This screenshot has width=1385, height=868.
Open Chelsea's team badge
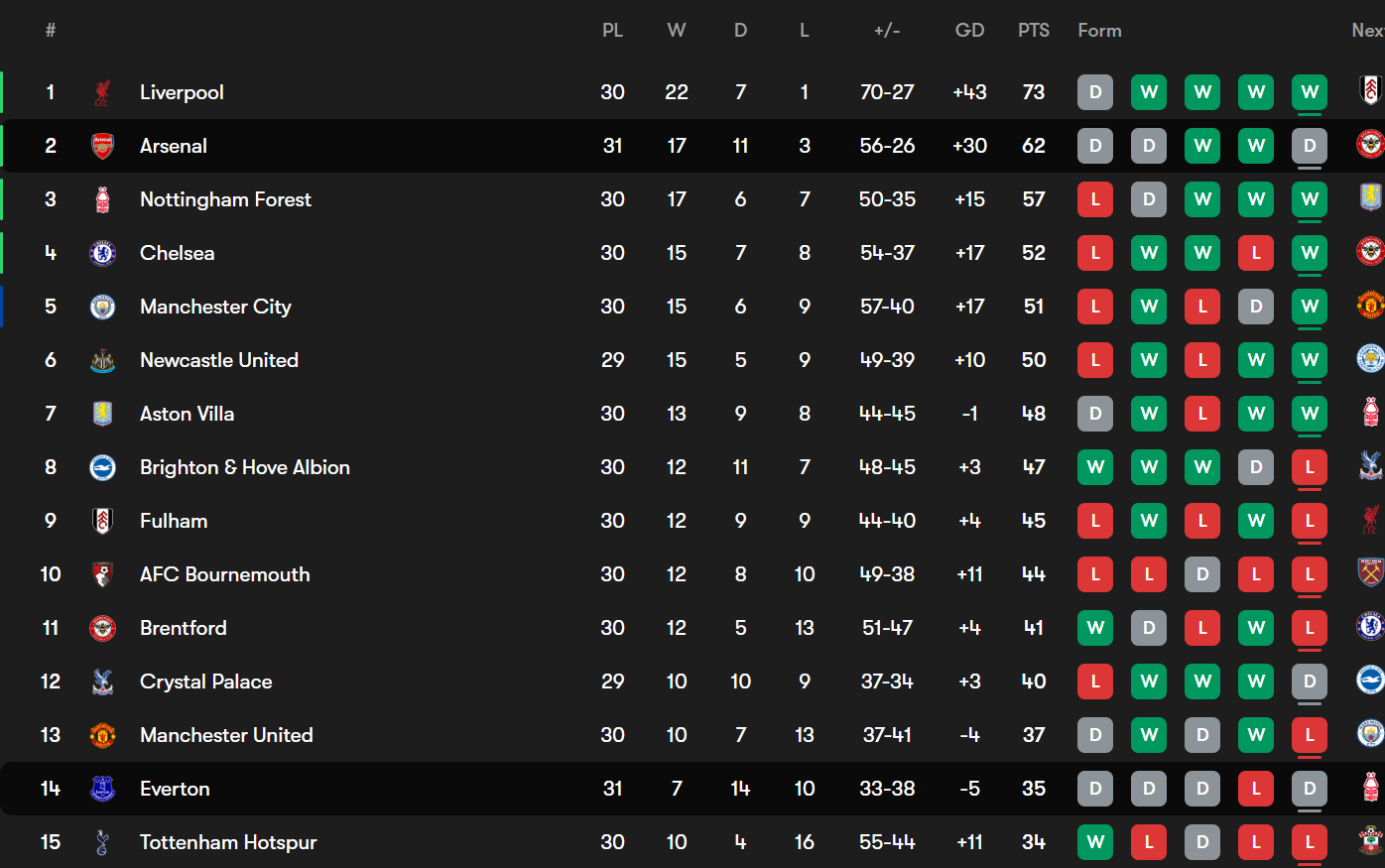coord(102,253)
